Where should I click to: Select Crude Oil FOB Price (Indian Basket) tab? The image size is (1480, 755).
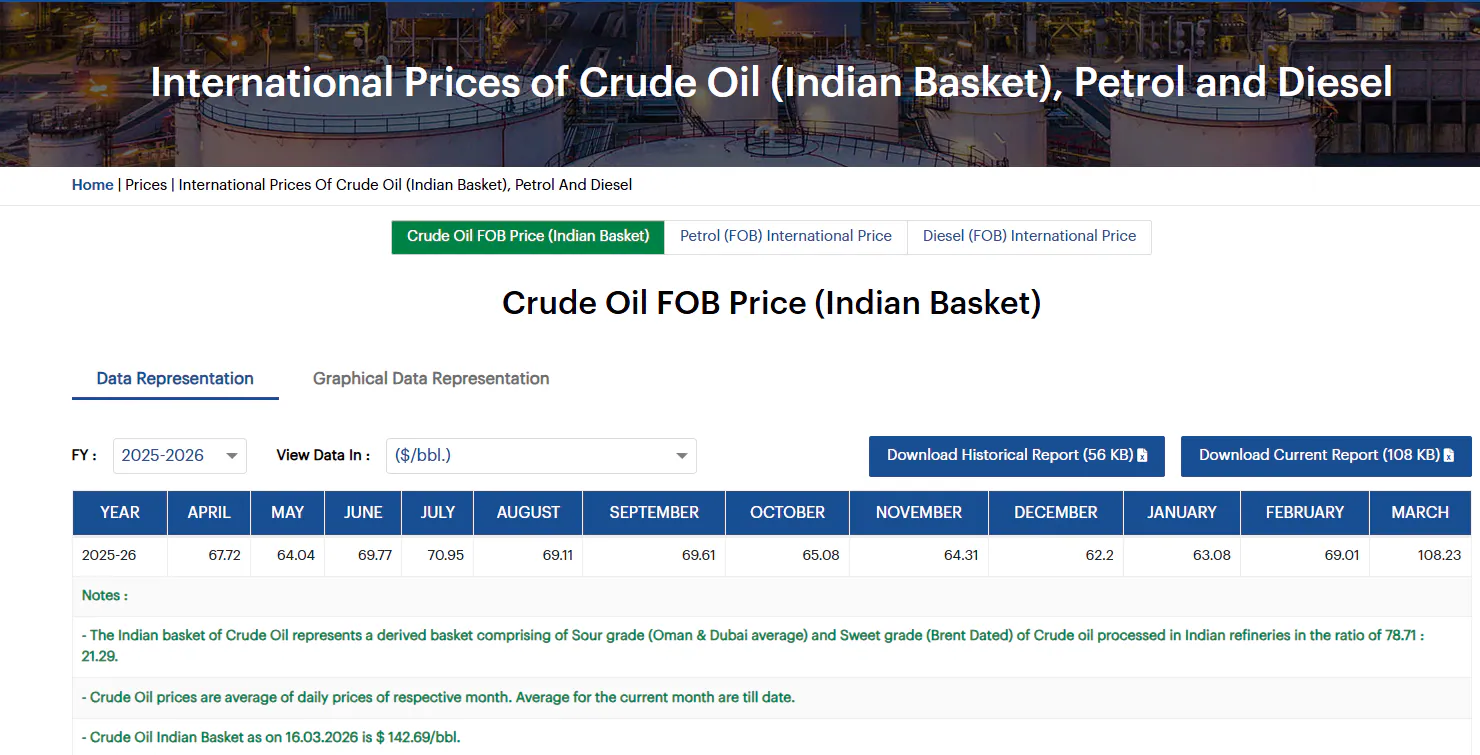528,237
